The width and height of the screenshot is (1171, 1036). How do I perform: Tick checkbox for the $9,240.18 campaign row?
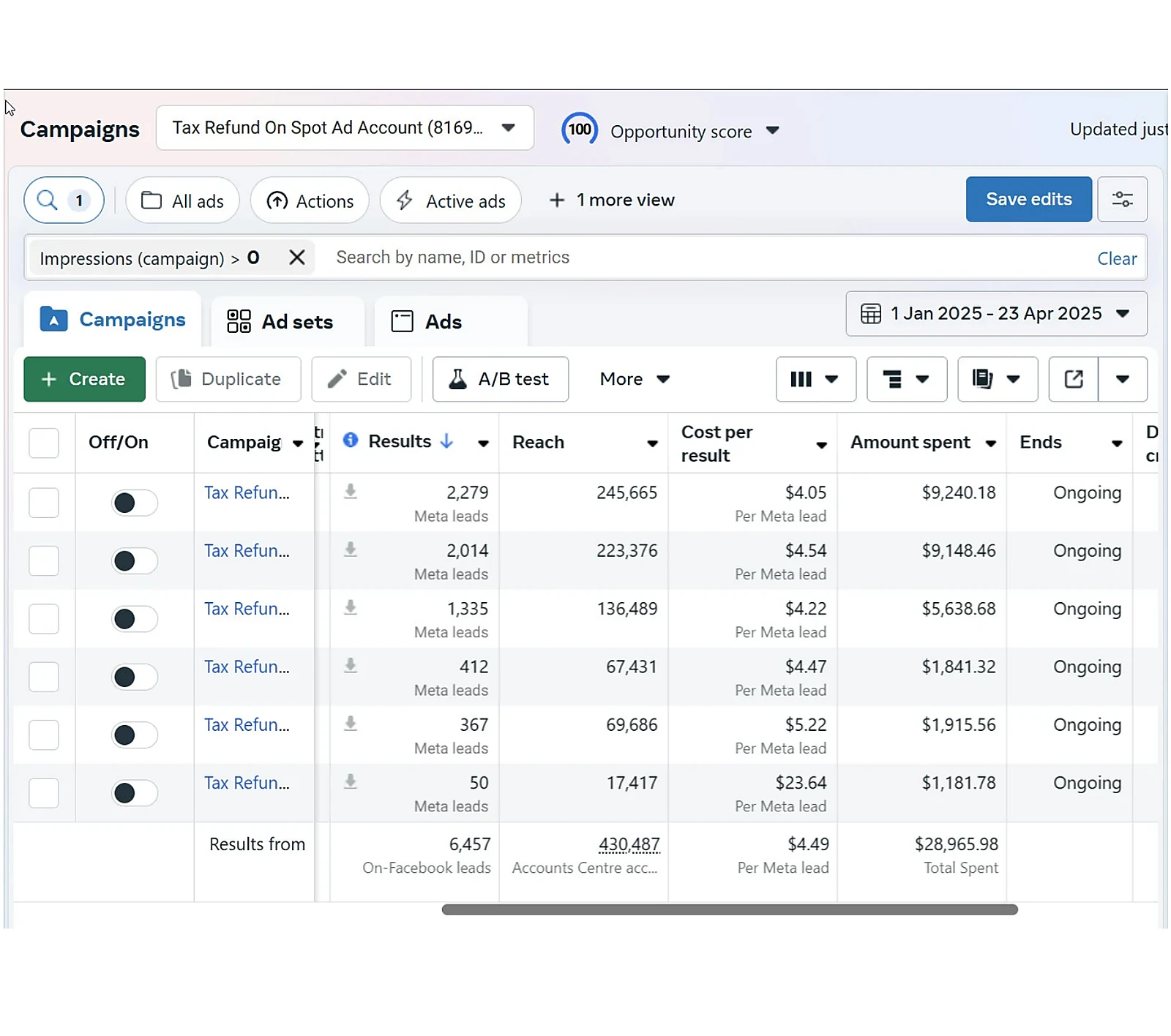tap(44, 503)
